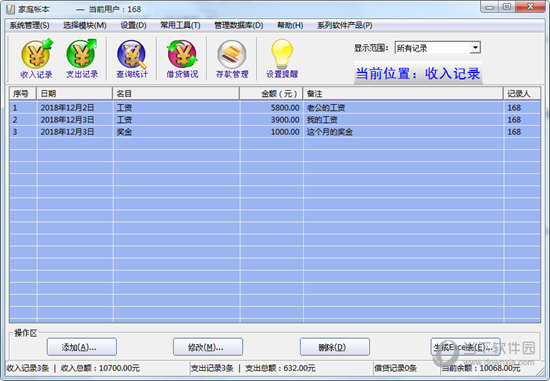
Task: Sort by the 金额(元) column header
Action: click(271, 94)
